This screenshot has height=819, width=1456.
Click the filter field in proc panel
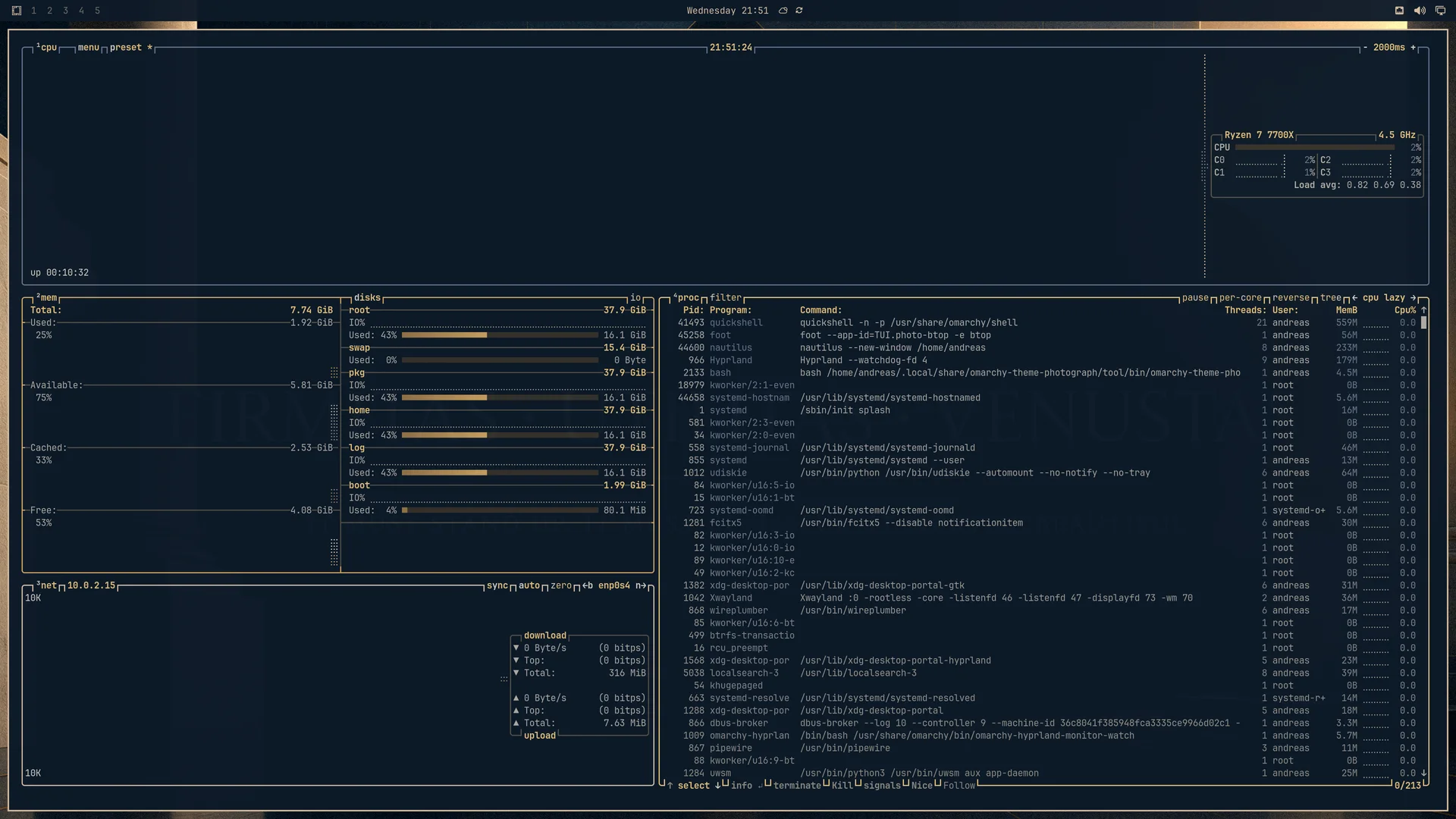(726, 298)
